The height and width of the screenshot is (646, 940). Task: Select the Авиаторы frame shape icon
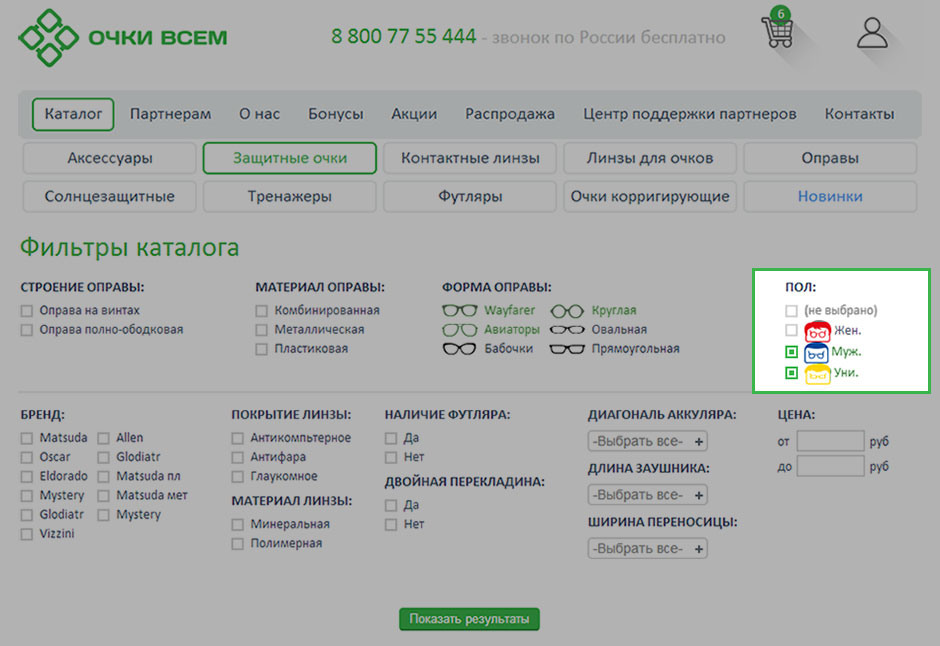click(x=460, y=329)
